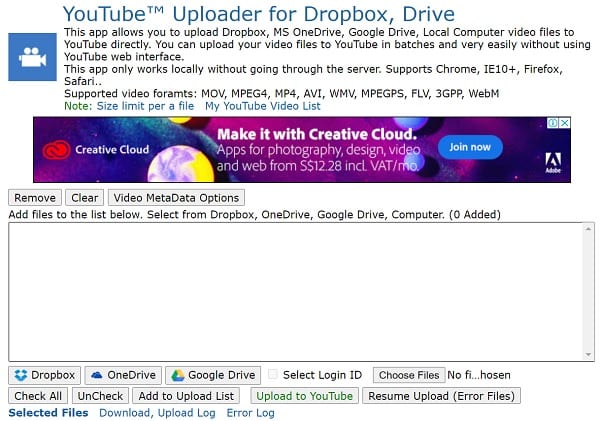Click Add to Upload List

pos(186,396)
